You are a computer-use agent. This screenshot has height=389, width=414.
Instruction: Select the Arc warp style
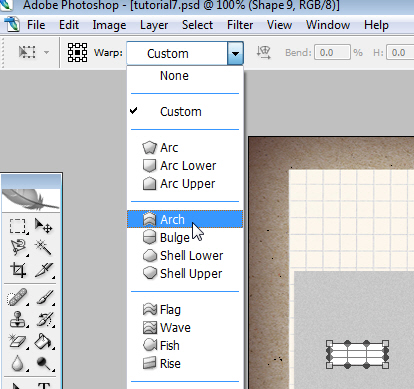coord(185,148)
